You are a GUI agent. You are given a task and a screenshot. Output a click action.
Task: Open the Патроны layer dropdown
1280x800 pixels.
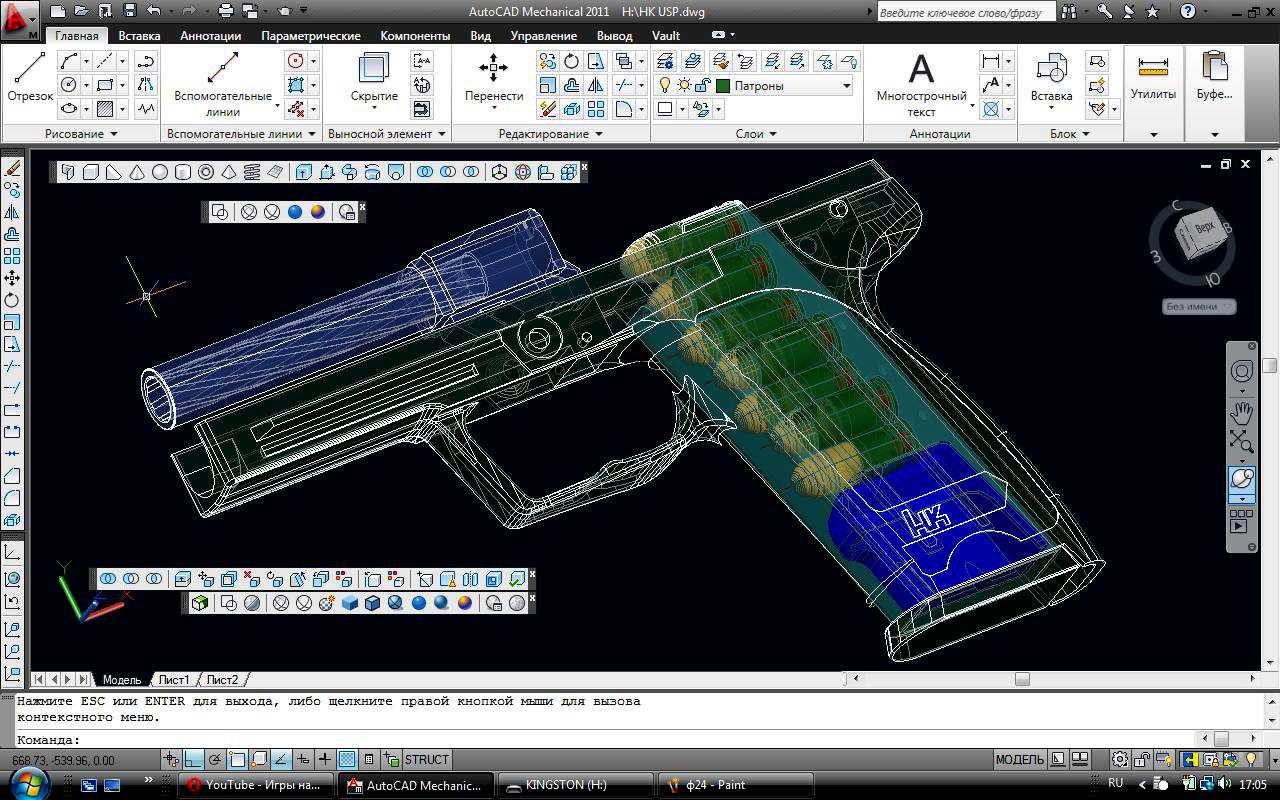847,86
